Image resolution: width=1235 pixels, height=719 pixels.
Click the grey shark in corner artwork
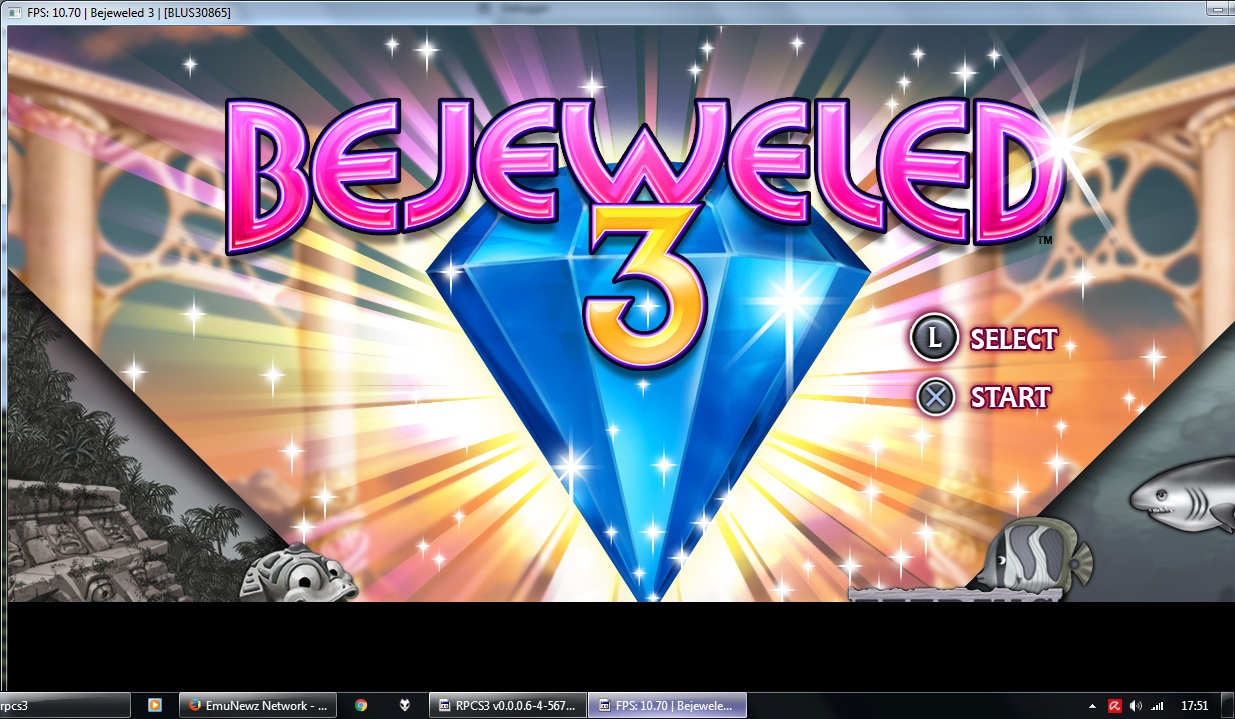1184,494
